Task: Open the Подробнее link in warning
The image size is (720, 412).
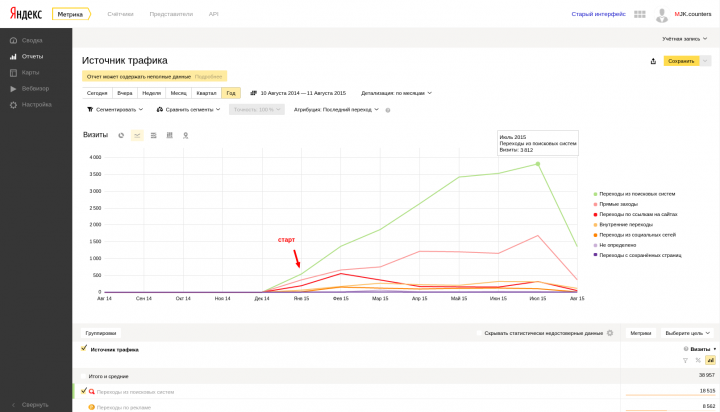Action: pos(208,77)
